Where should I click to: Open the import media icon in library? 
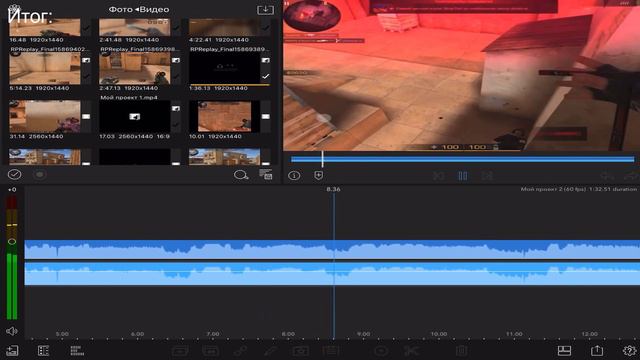(x=265, y=9)
